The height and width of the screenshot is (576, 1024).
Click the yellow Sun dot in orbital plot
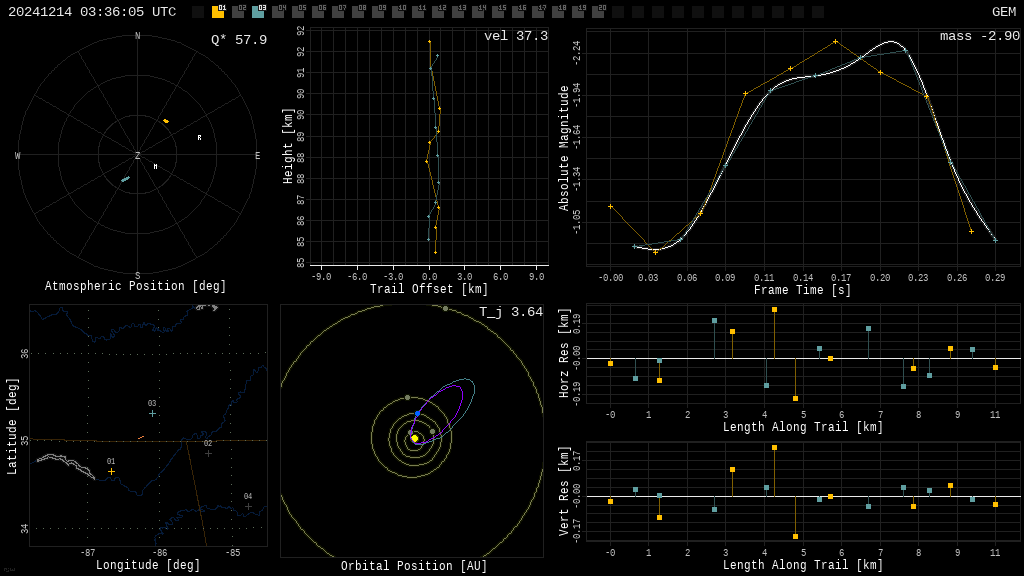click(x=414, y=438)
